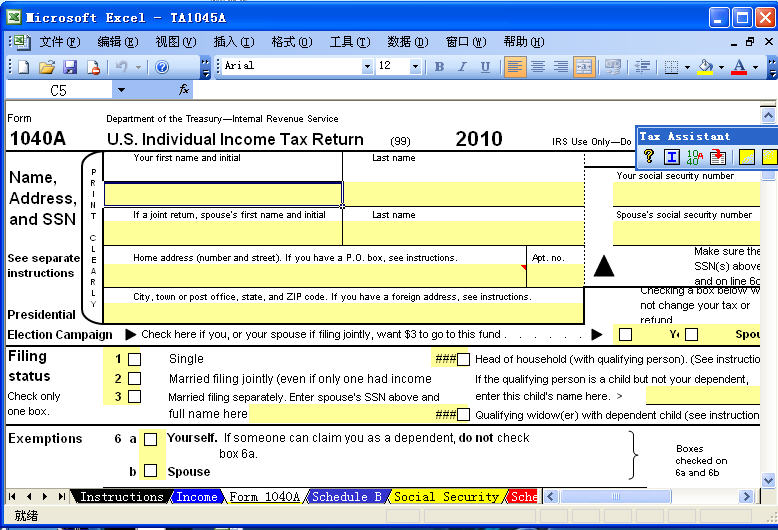Image resolution: width=778 pixels, height=530 pixels.
Task: Check exemption 6b Spouse box
Action: [x=150, y=470]
